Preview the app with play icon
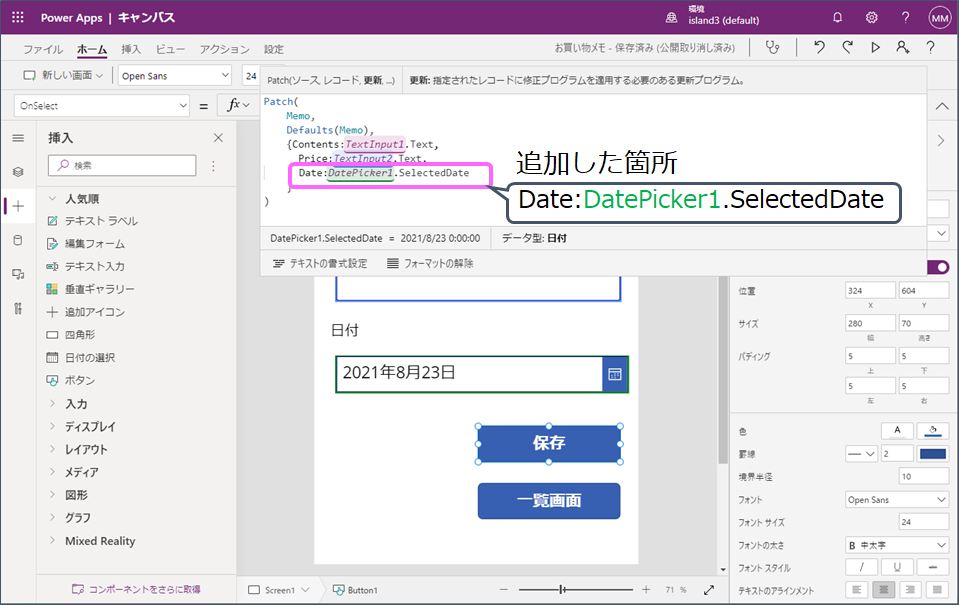Image resolution: width=959 pixels, height=605 pixels. click(x=875, y=48)
